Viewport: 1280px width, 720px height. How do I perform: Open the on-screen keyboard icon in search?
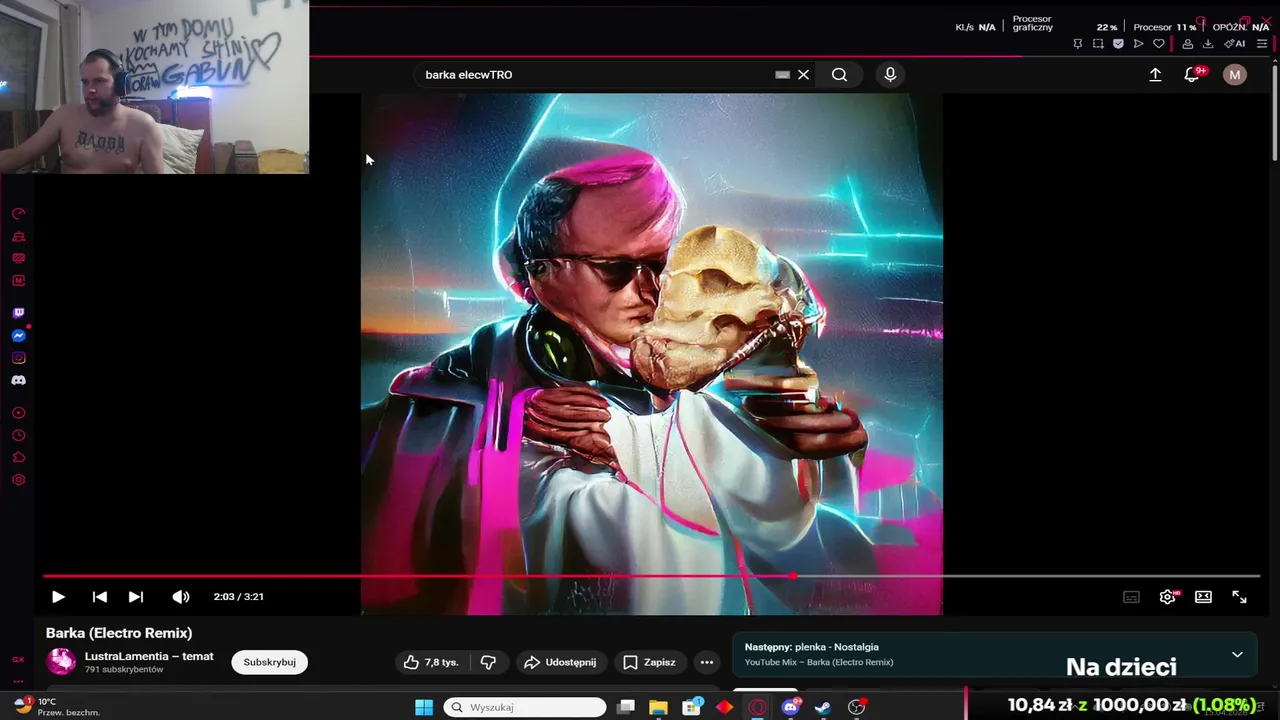pyautogui.click(x=782, y=75)
